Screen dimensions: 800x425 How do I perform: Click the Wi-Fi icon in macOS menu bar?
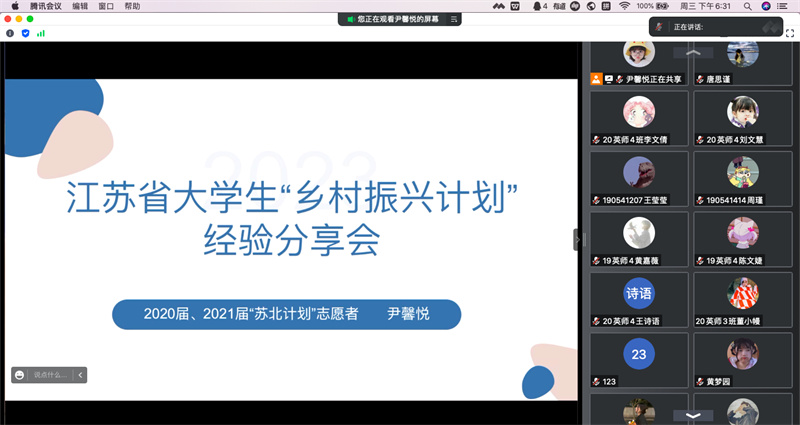click(x=624, y=6)
